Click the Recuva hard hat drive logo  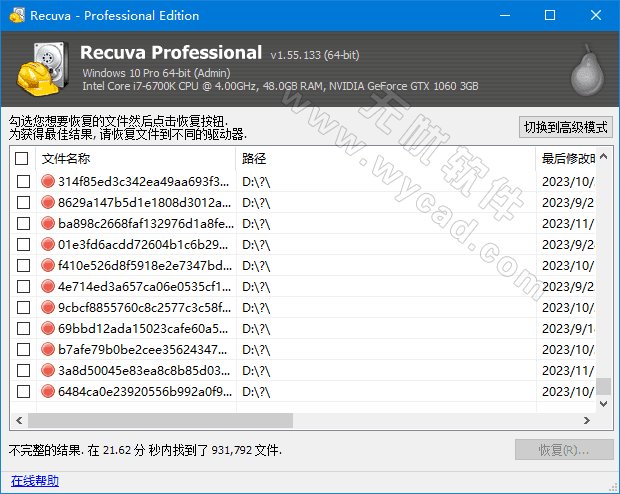click(43, 69)
